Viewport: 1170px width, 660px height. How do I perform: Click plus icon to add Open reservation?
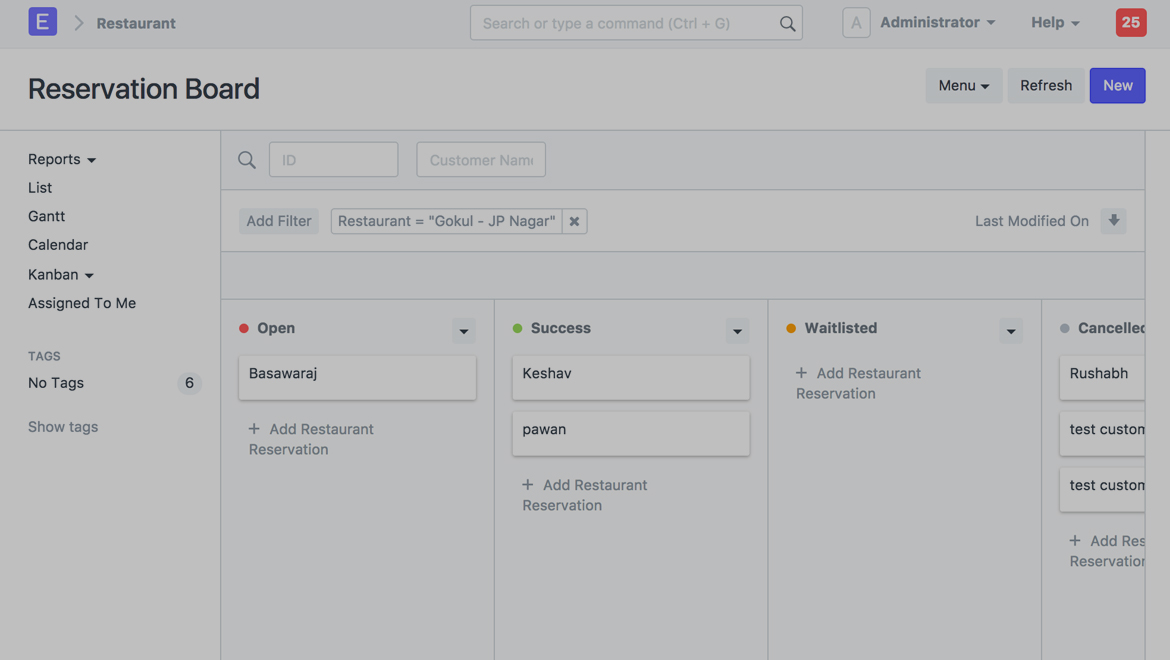pos(254,429)
